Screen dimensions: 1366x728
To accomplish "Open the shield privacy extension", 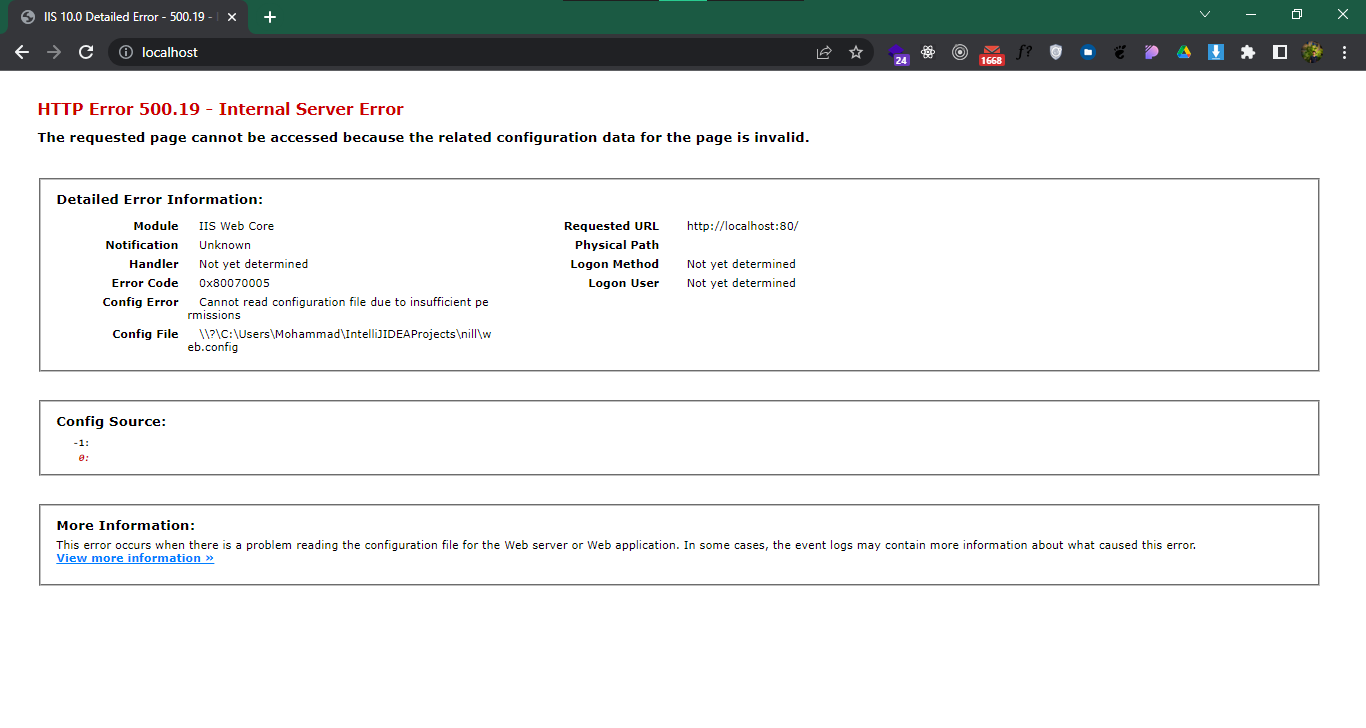I will point(1056,52).
